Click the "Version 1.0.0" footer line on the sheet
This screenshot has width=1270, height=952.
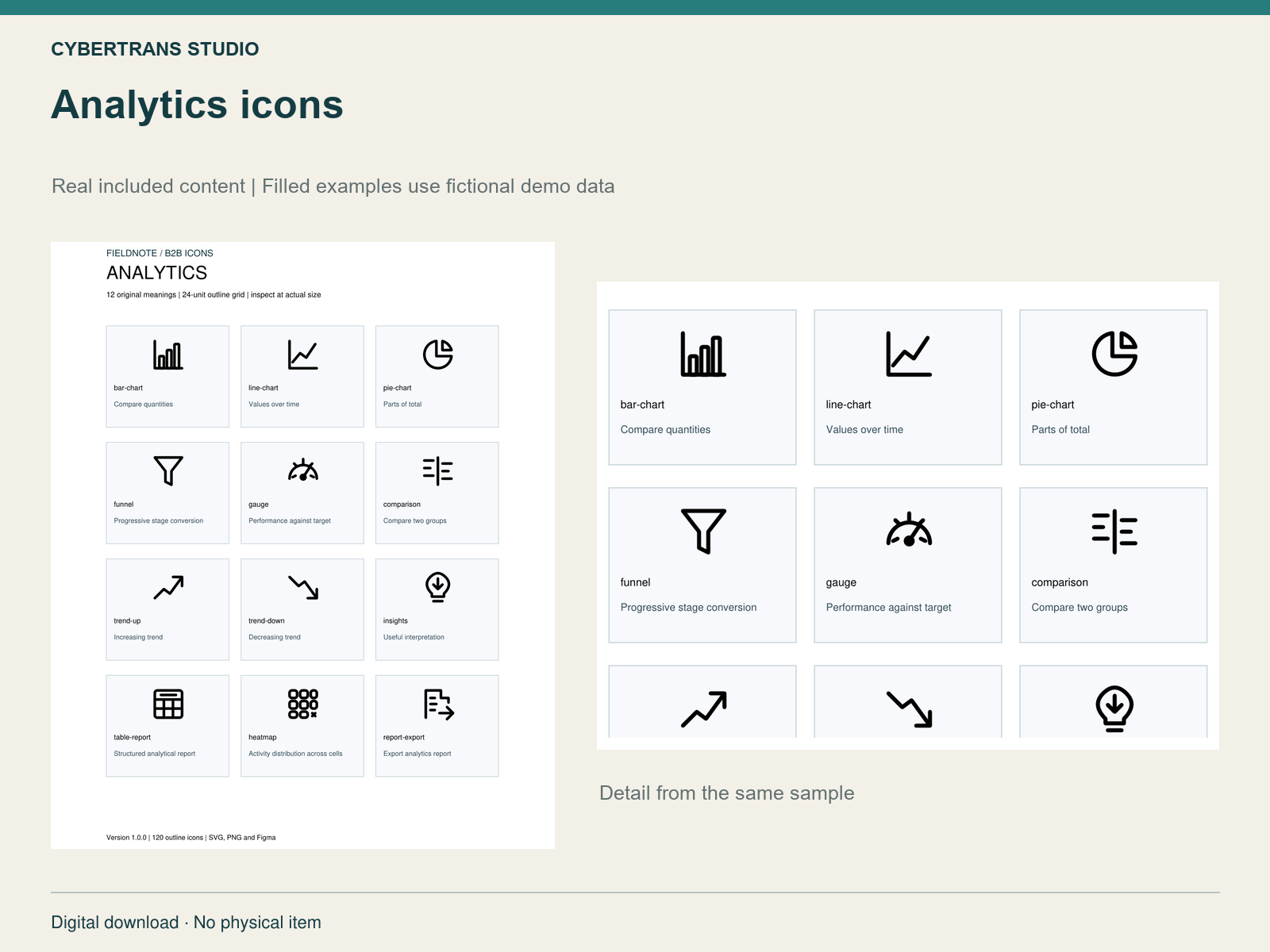pyautogui.click(x=190, y=838)
